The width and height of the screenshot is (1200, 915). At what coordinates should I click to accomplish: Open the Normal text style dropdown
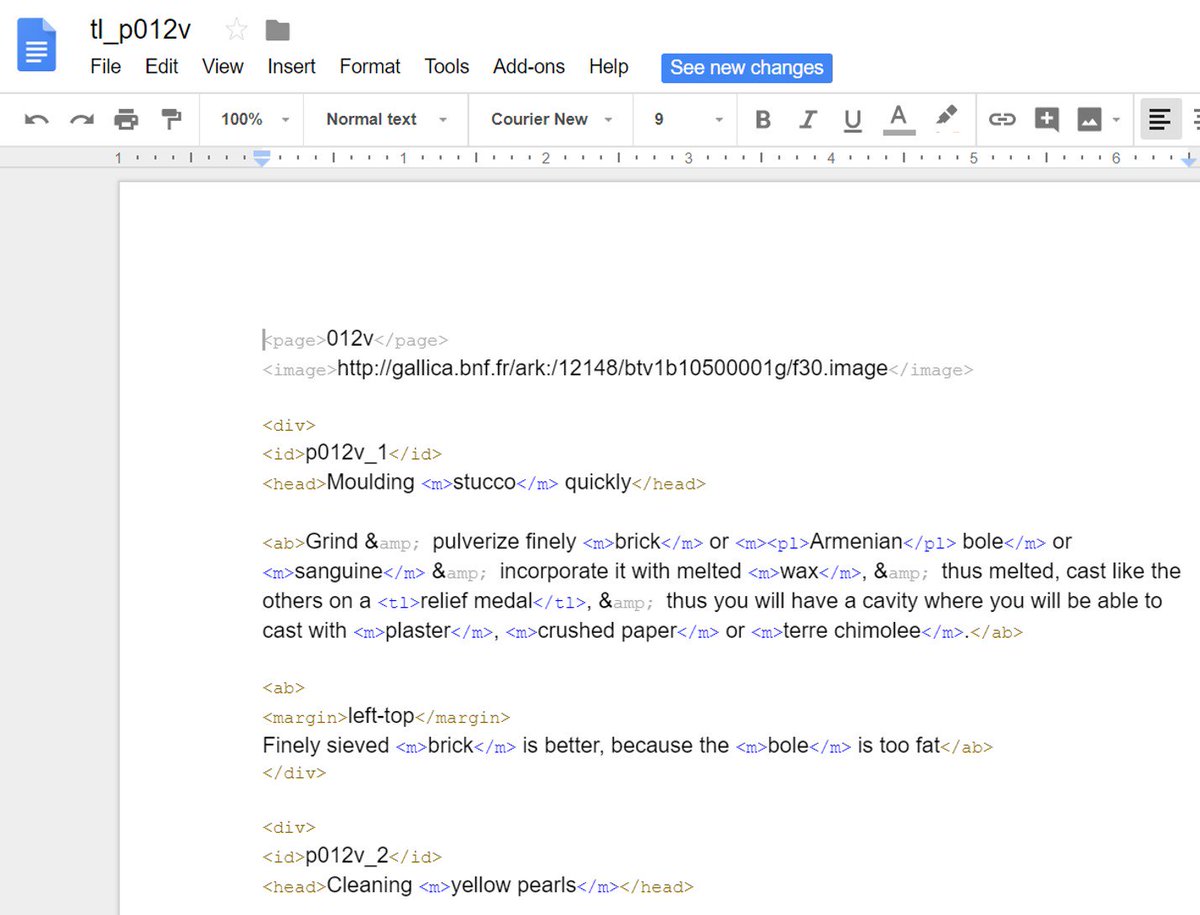point(386,119)
